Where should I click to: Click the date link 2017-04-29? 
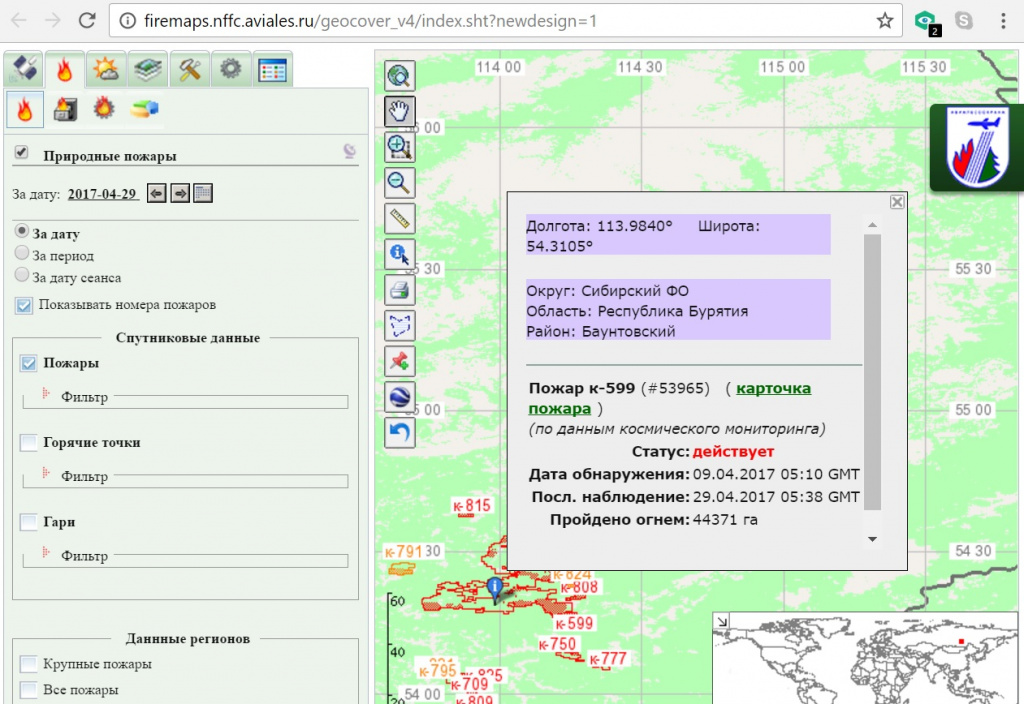tap(103, 194)
